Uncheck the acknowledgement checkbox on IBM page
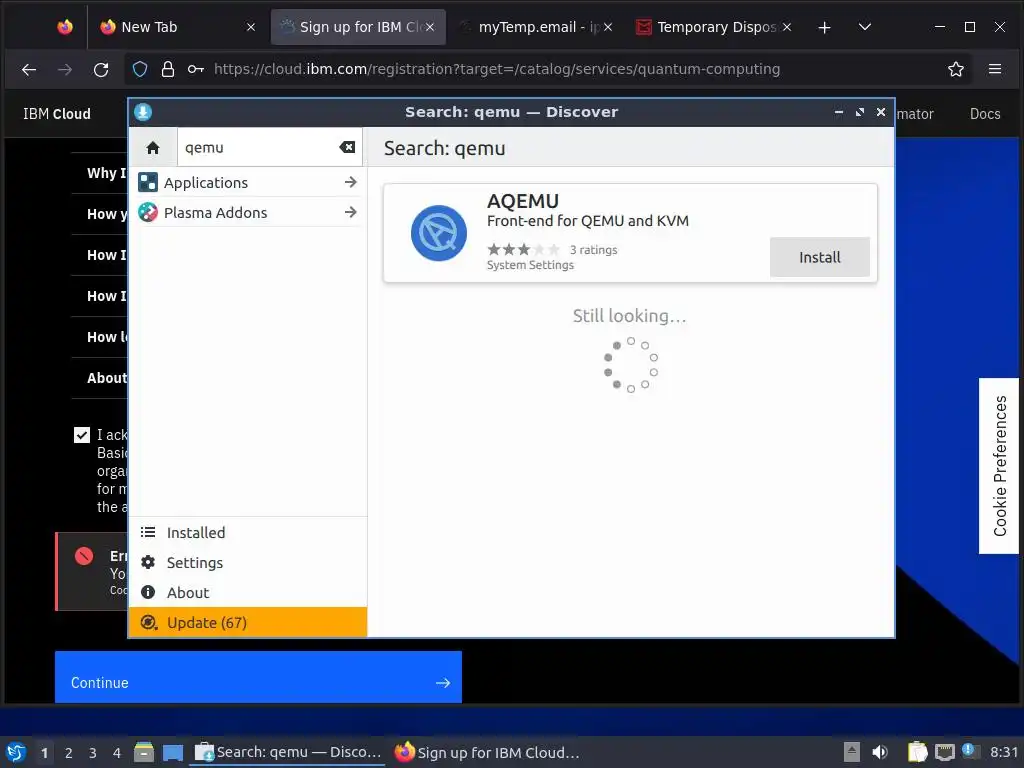Screen dimensions: 1024x768 82,435
